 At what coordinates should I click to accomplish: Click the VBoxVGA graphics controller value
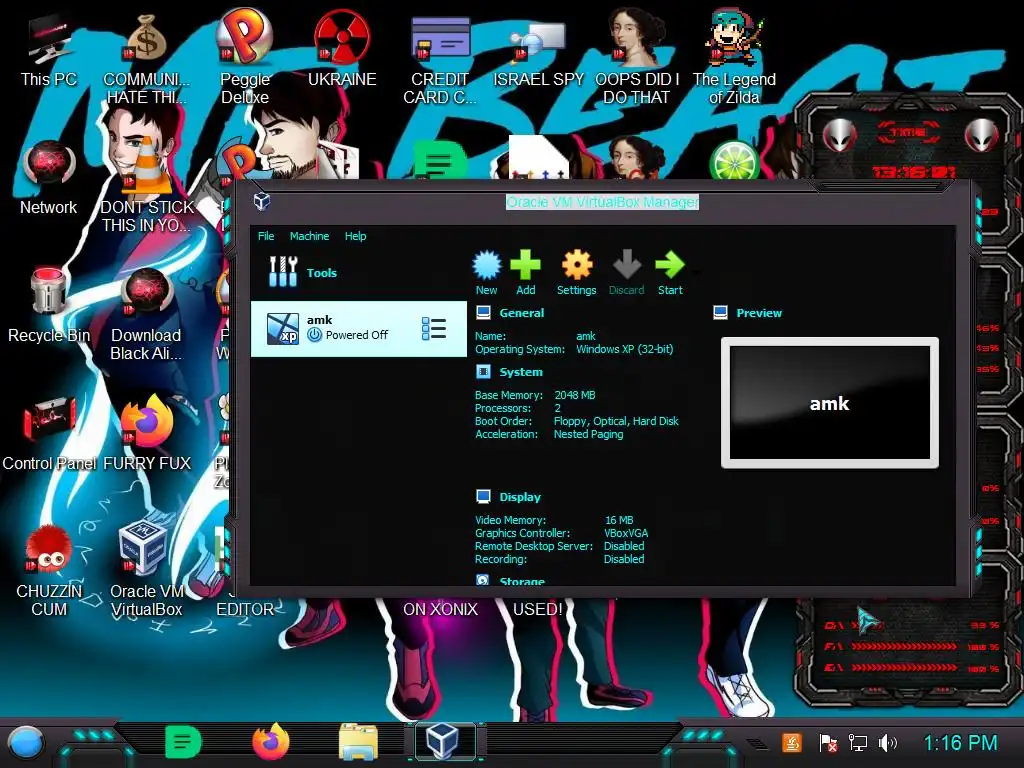626,534
